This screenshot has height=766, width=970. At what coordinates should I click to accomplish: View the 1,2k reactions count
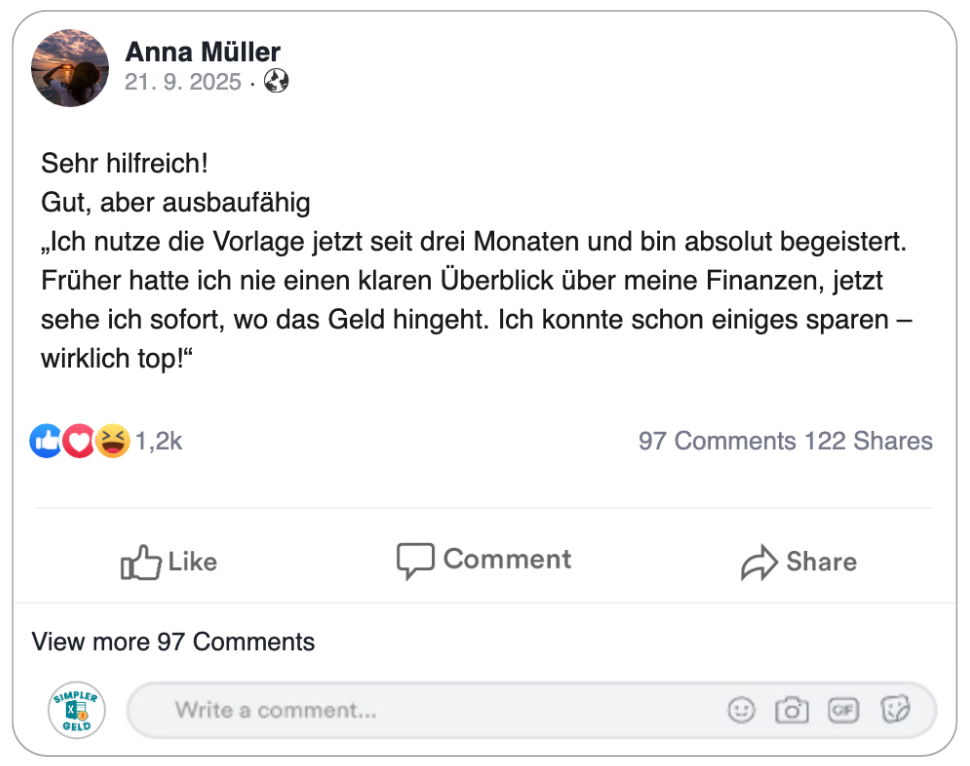tap(159, 441)
